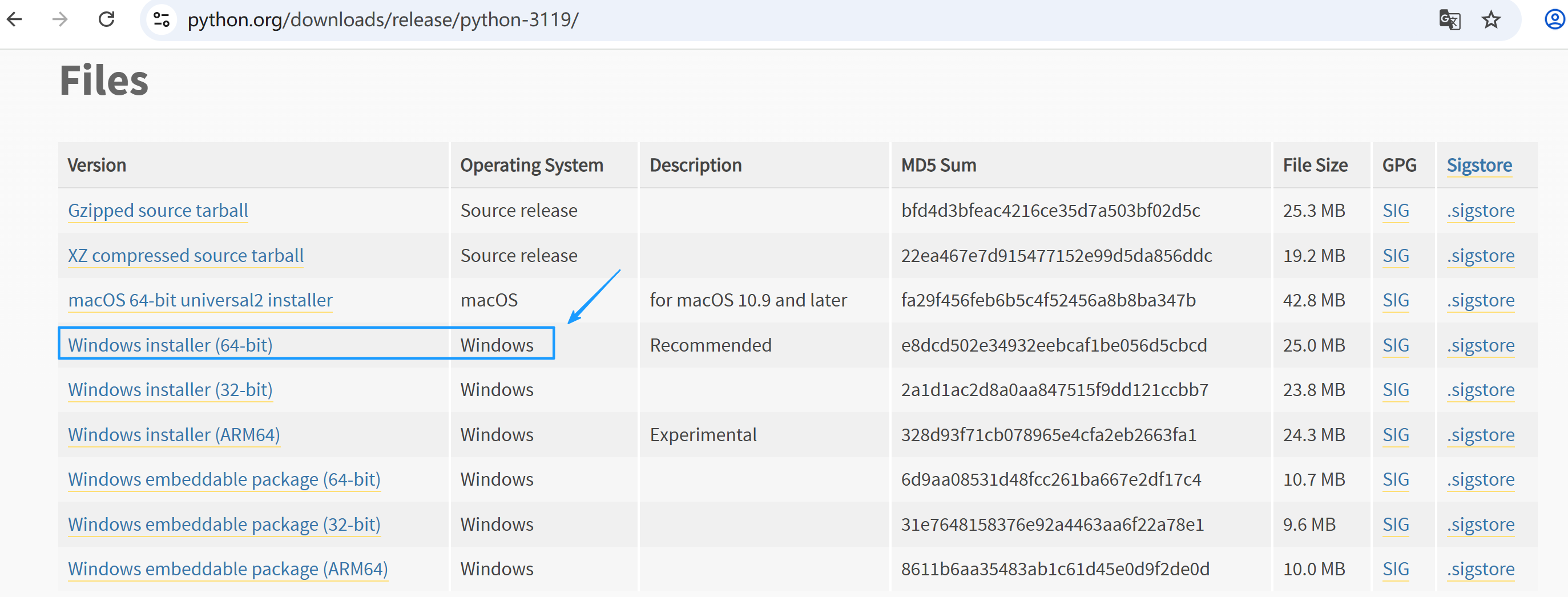Download Windows installer (64-bit)
The image size is (1568, 597).
pos(171,345)
